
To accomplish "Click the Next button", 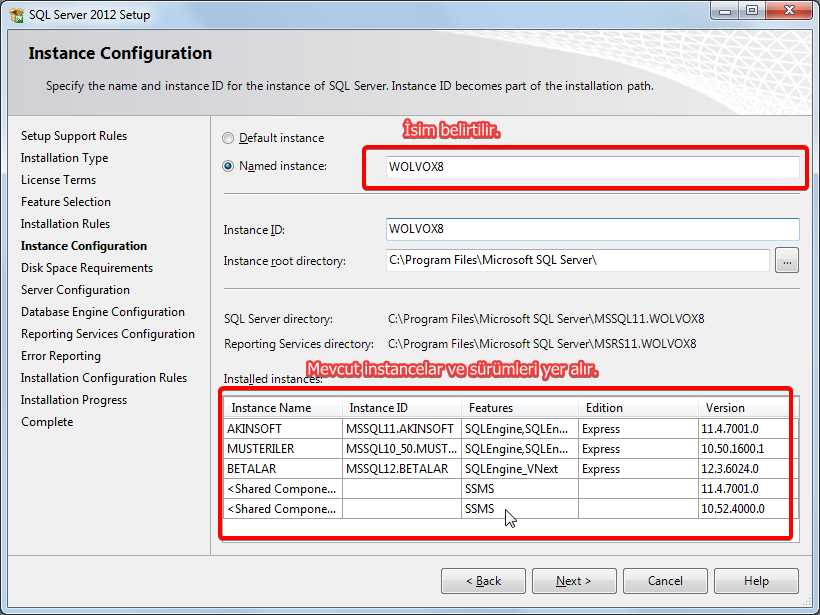I will [x=574, y=581].
